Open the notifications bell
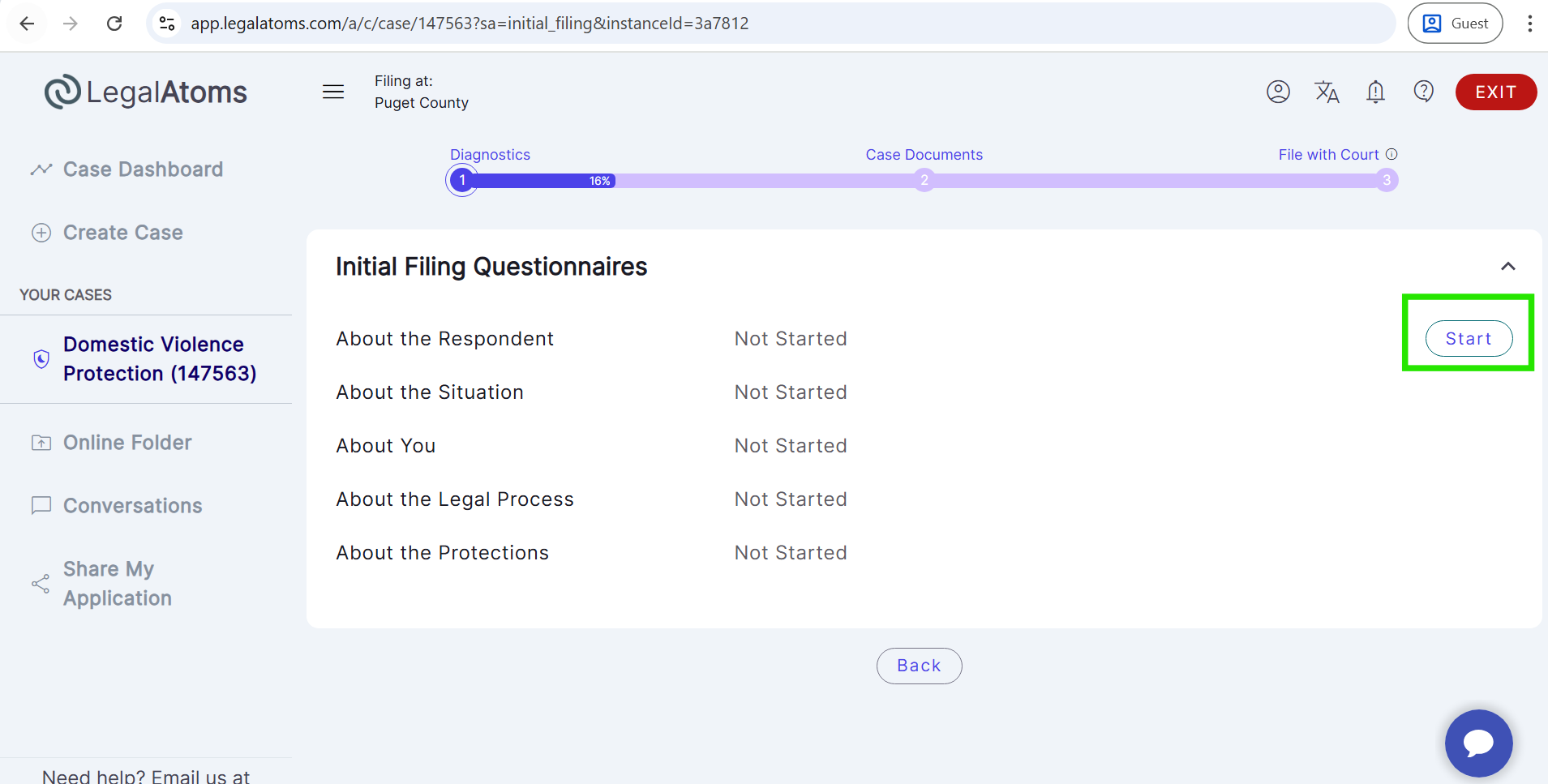 [x=1375, y=92]
